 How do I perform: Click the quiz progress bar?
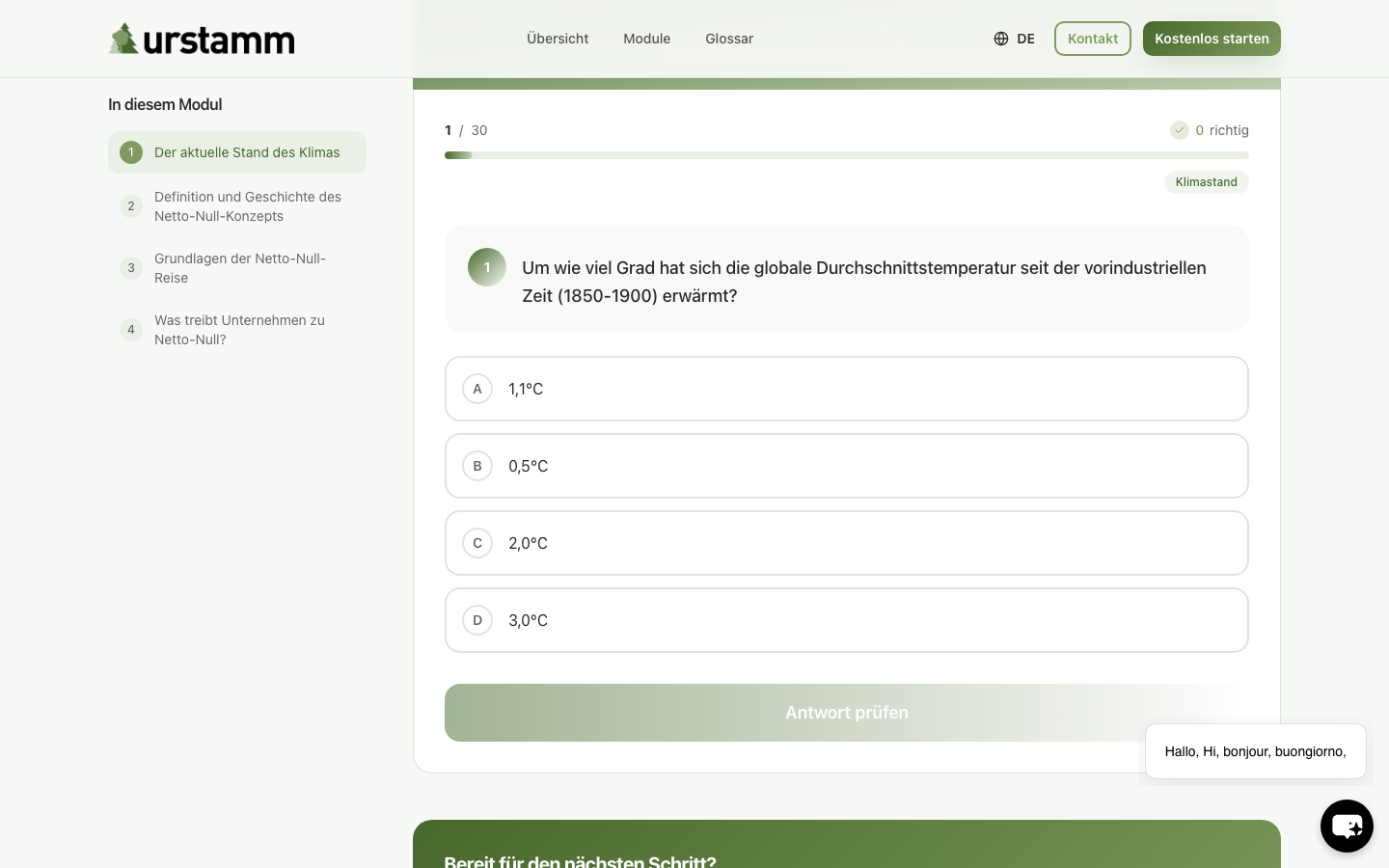tap(847, 155)
